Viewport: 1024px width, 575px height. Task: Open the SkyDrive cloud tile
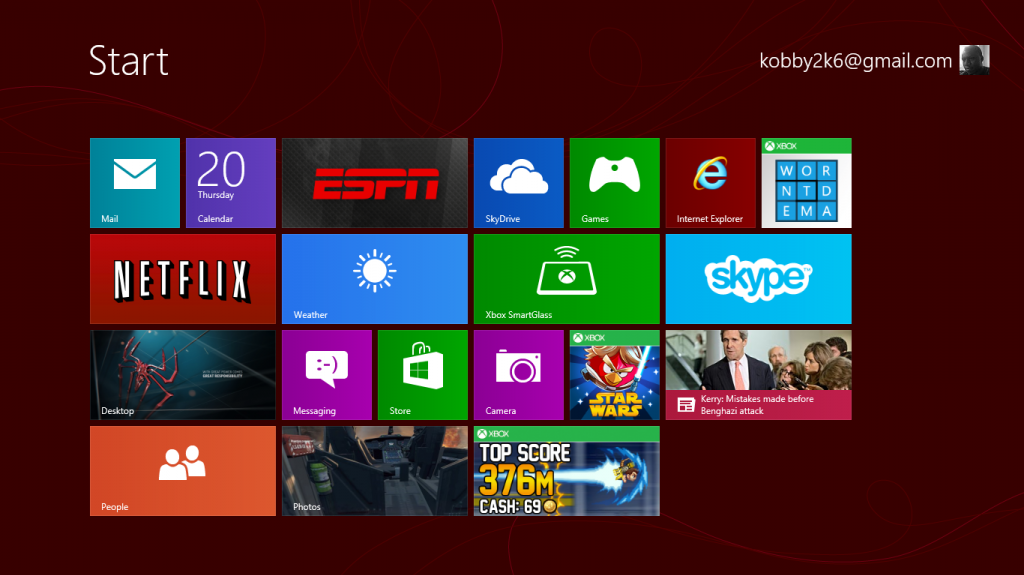tap(519, 183)
